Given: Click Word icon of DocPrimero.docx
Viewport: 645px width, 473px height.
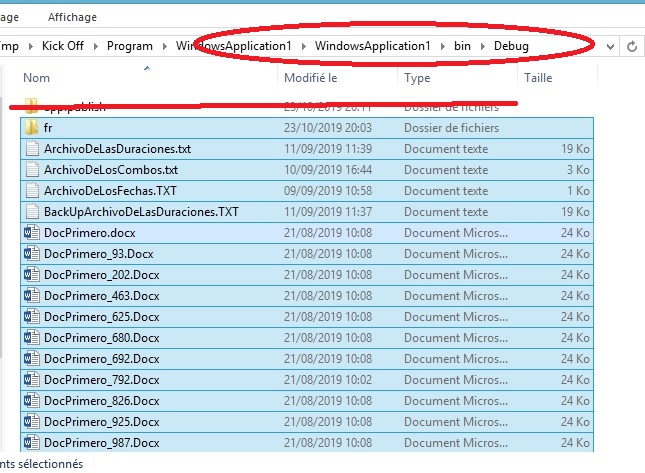Looking at the screenshot, I should click(x=32, y=233).
